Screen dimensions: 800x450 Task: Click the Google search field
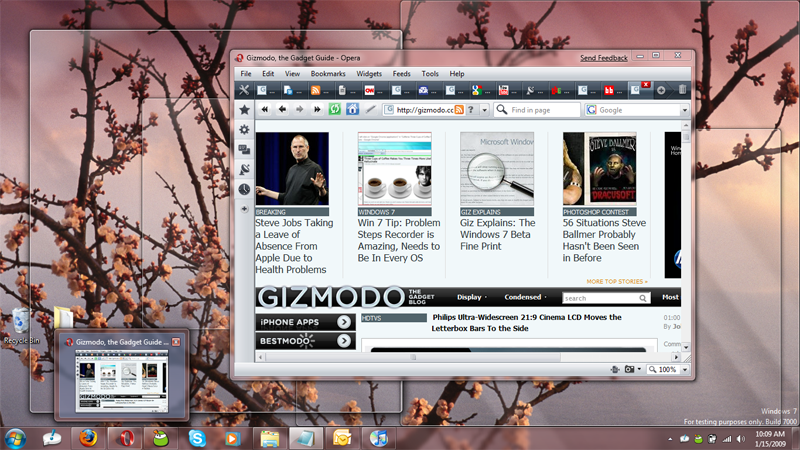tap(639, 110)
